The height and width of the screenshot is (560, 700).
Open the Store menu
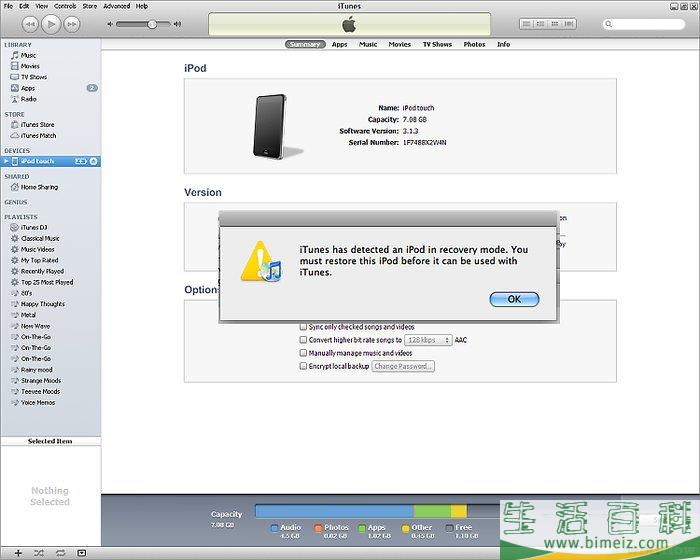click(x=90, y=6)
